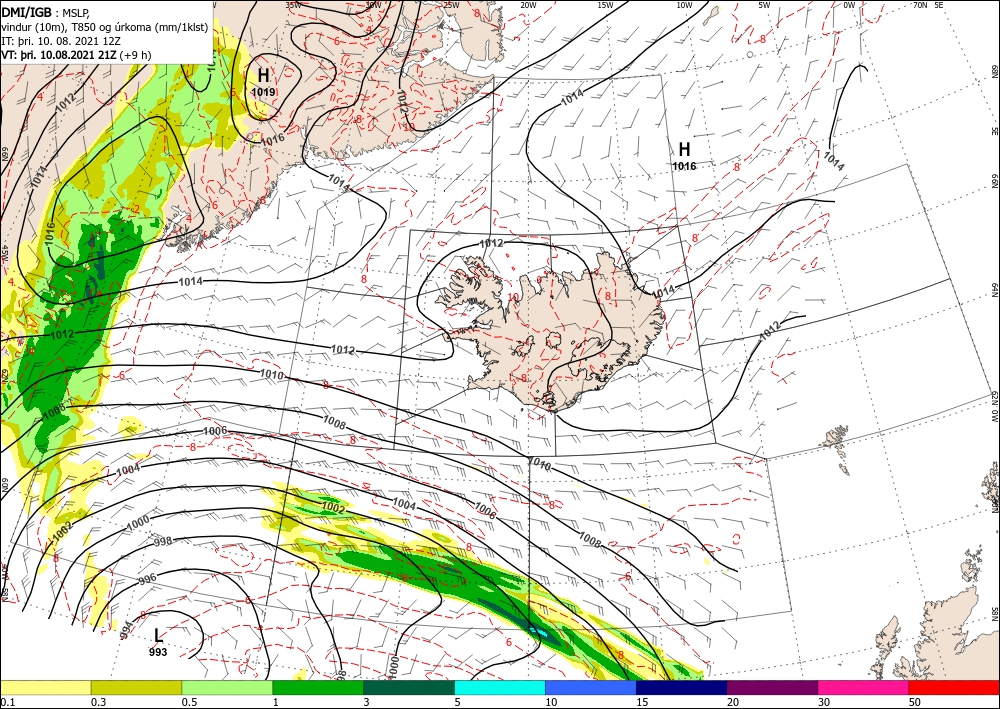
Task: Select the dark green 3–5 legend swatch
Action: coord(409,687)
